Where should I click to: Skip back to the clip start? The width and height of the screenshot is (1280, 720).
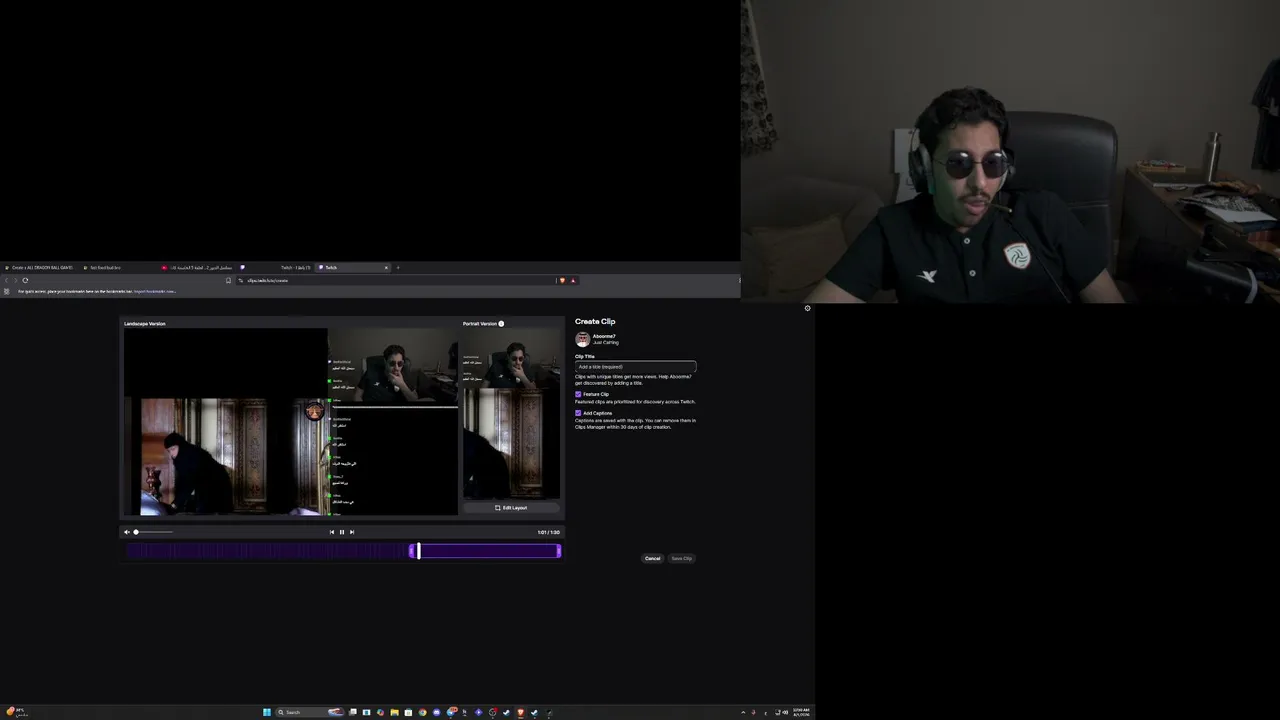pyautogui.click(x=332, y=532)
